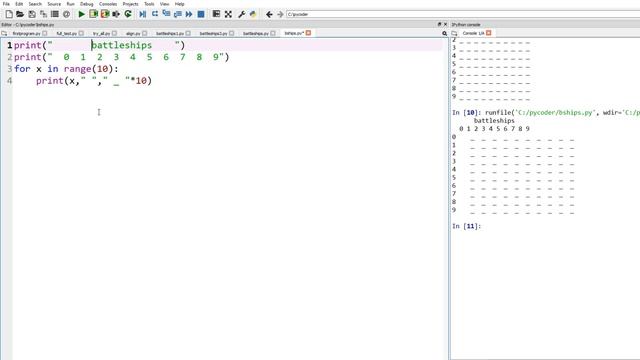The height and width of the screenshot is (360, 640).
Task: Click range(10) on editor line 3
Action: pyautogui.click(x=88, y=69)
